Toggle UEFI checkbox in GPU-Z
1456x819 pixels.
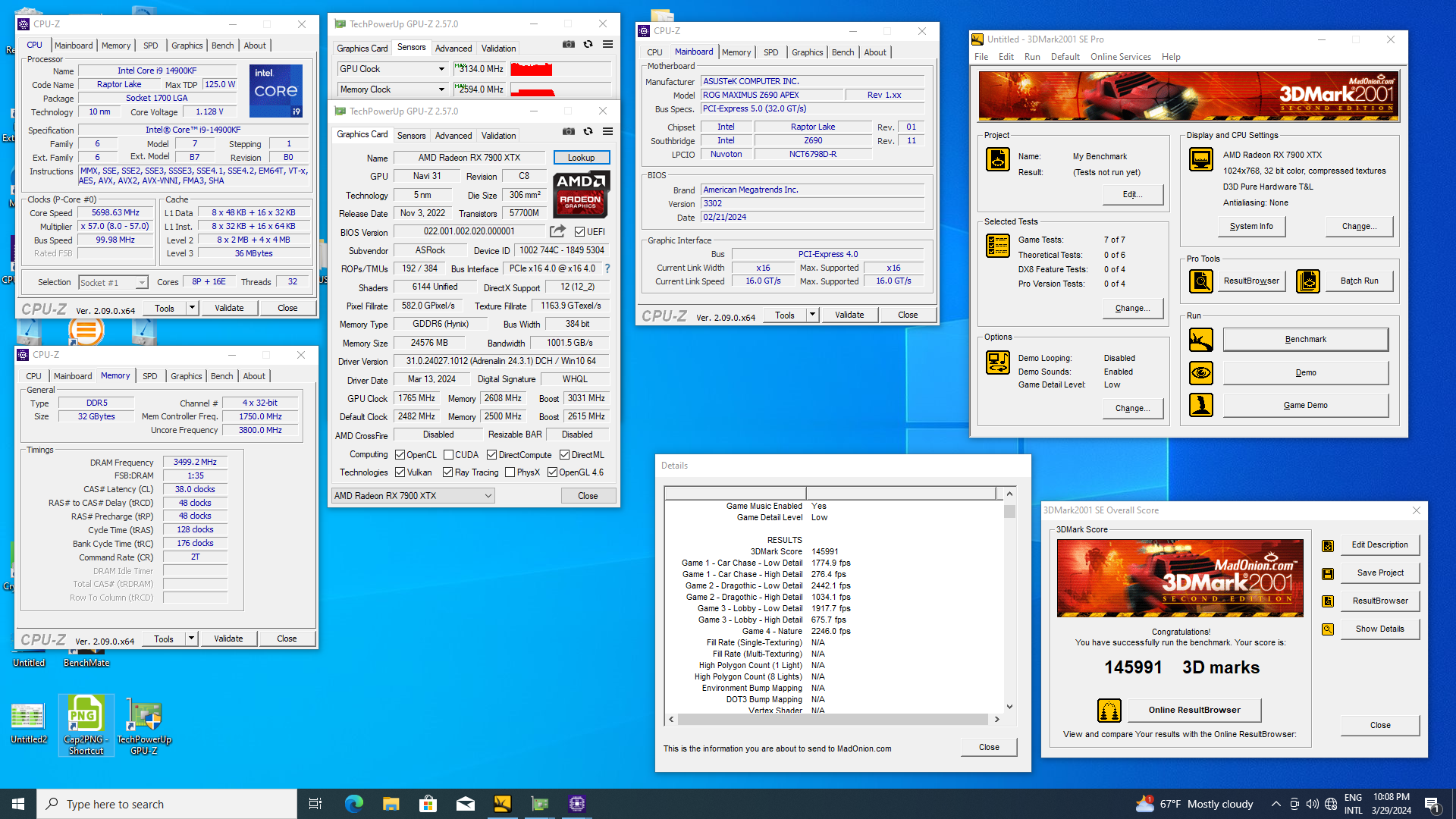[579, 232]
